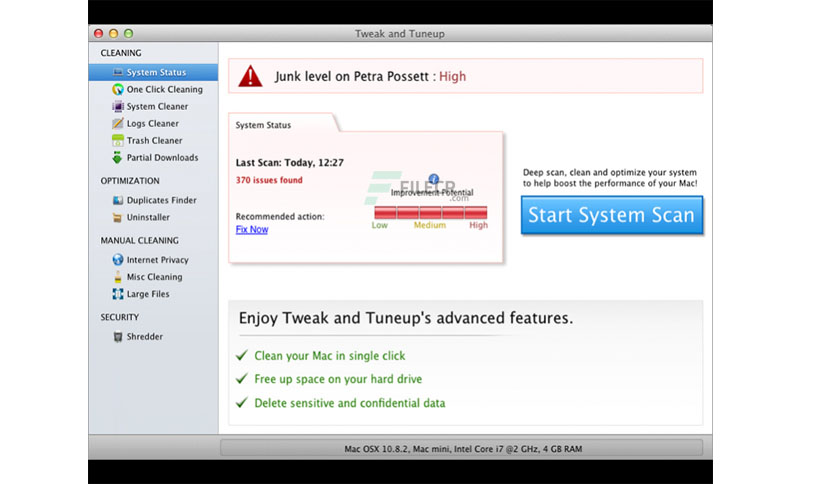Click the Fix Now link
Viewport: 836px width, 484px height.
[x=252, y=229]
